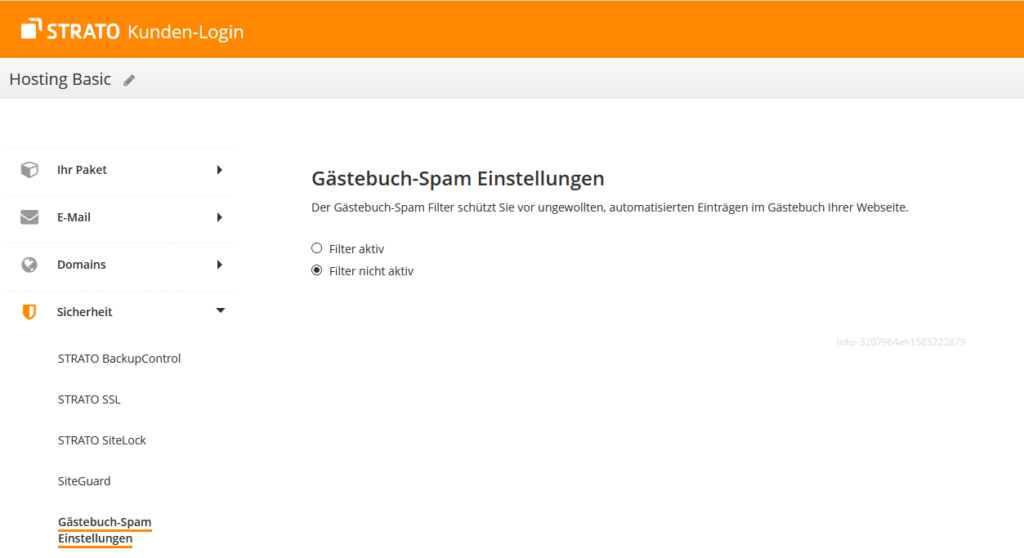The width and height of the screenshot is (1024, 558).
Task: Open the Ihr Paket menu
Action: [82, 170]
